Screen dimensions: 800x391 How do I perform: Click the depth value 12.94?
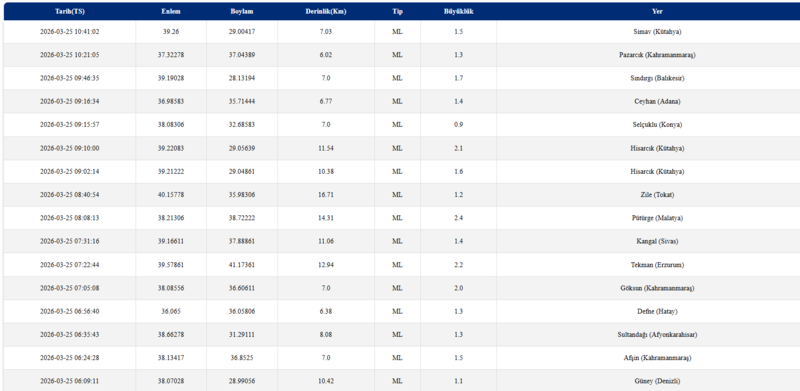coord(326,265)
